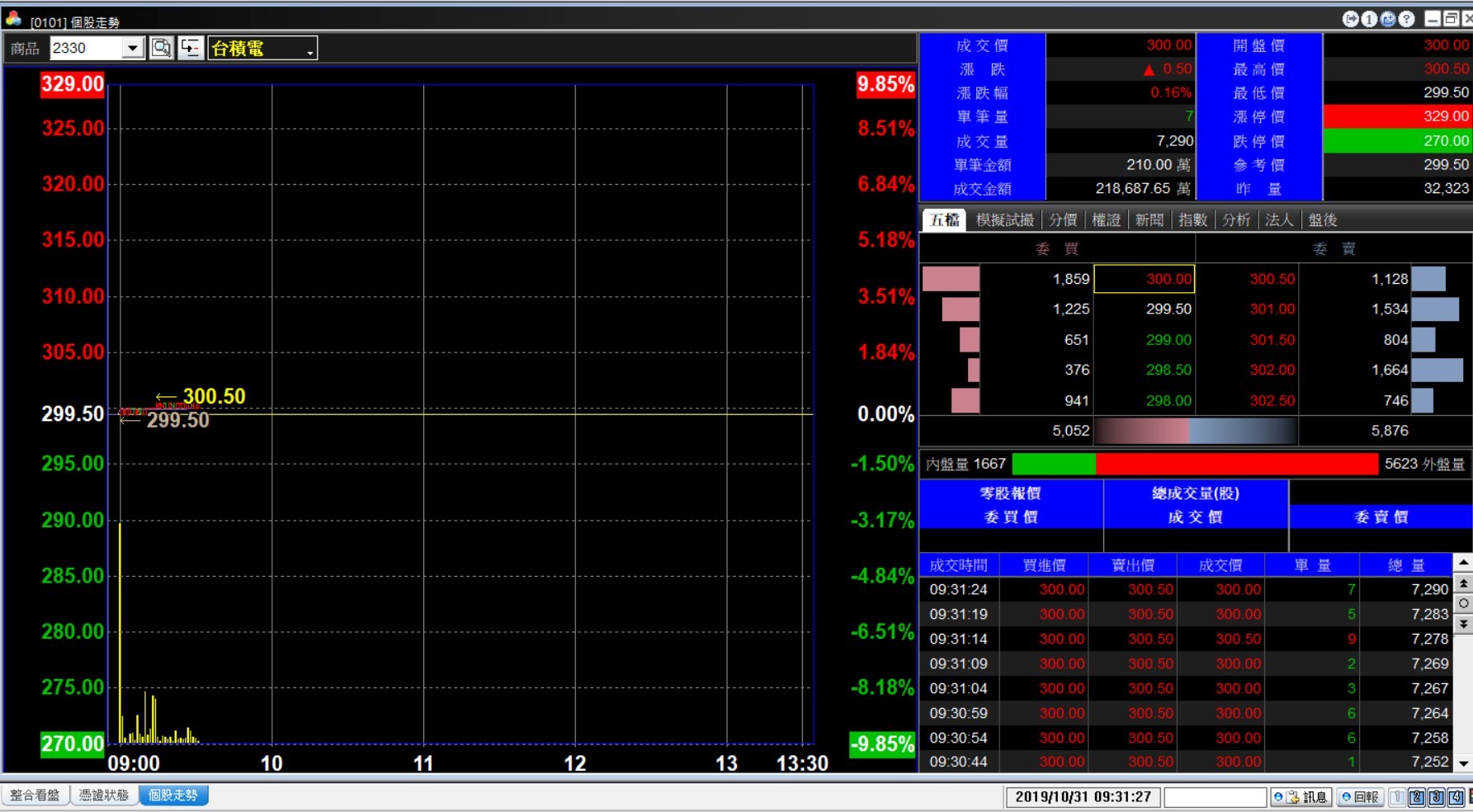
Task: Click the 零股報價 button
Action: pos(1010,493)
